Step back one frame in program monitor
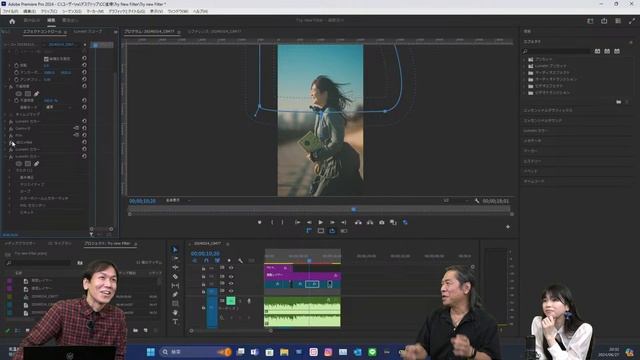The height and width of the screenshot is (360, 640). point(309,222)
